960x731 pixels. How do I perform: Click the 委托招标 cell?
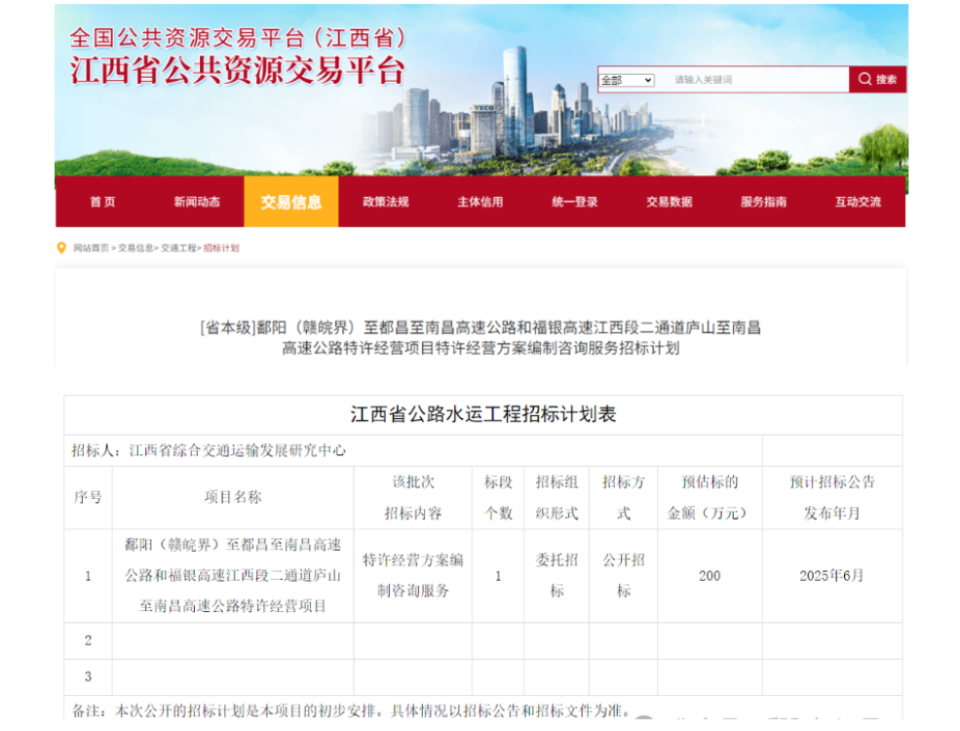pyautogui.click(x=557, y=575)
